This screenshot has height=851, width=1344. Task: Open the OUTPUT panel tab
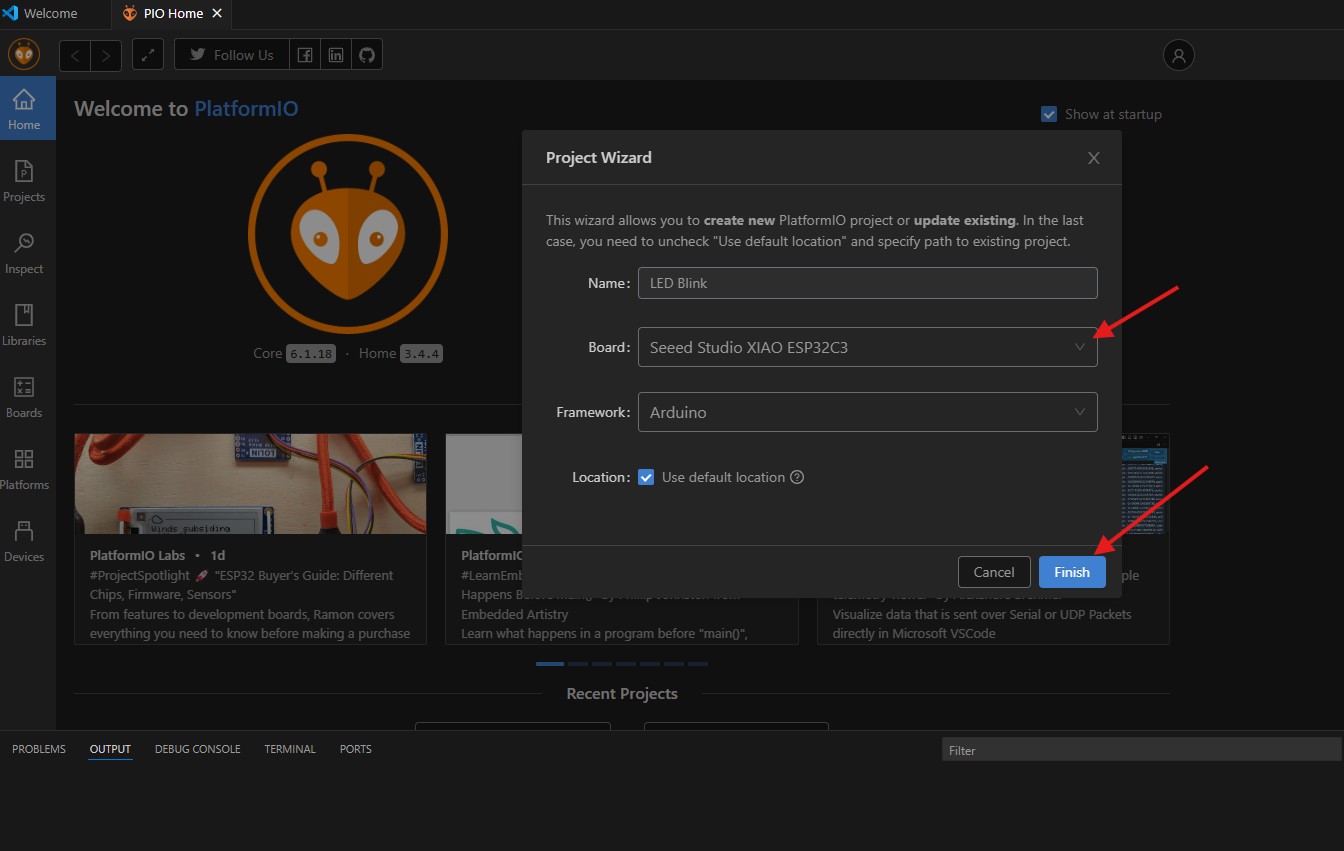coord(110,749)
